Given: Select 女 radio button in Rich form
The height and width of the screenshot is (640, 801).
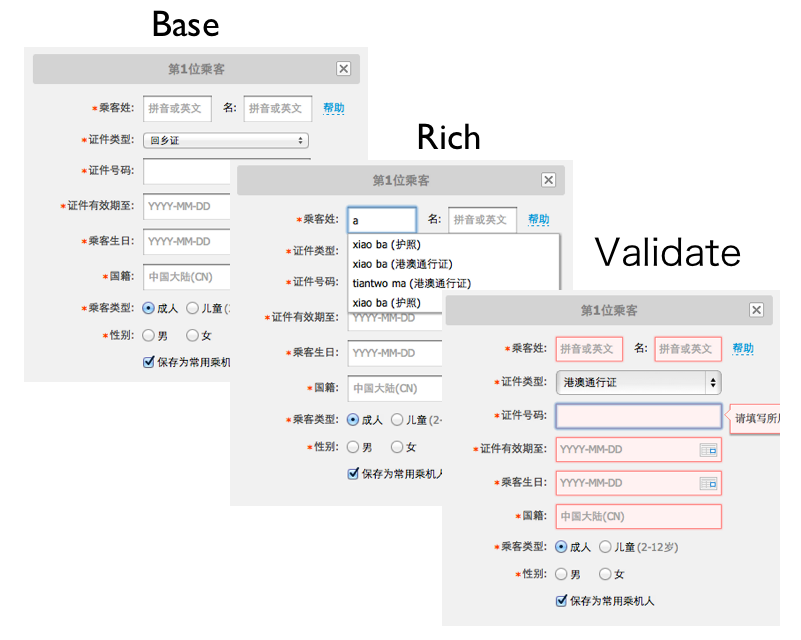Looking at the screenshot, I should tap(397, 447).
